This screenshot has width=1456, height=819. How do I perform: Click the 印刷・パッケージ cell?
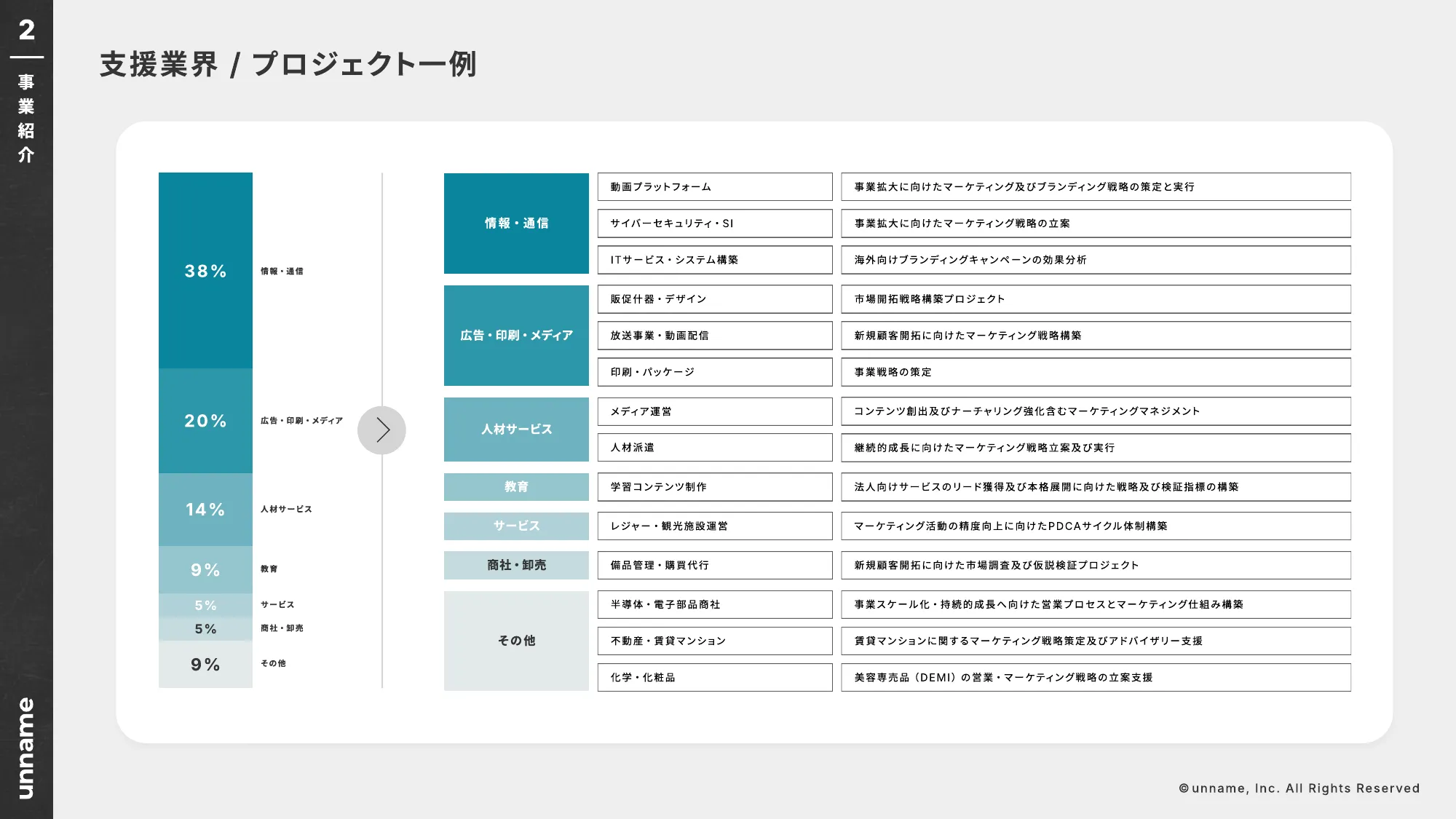pyautogui.click(x=715, y=372)
